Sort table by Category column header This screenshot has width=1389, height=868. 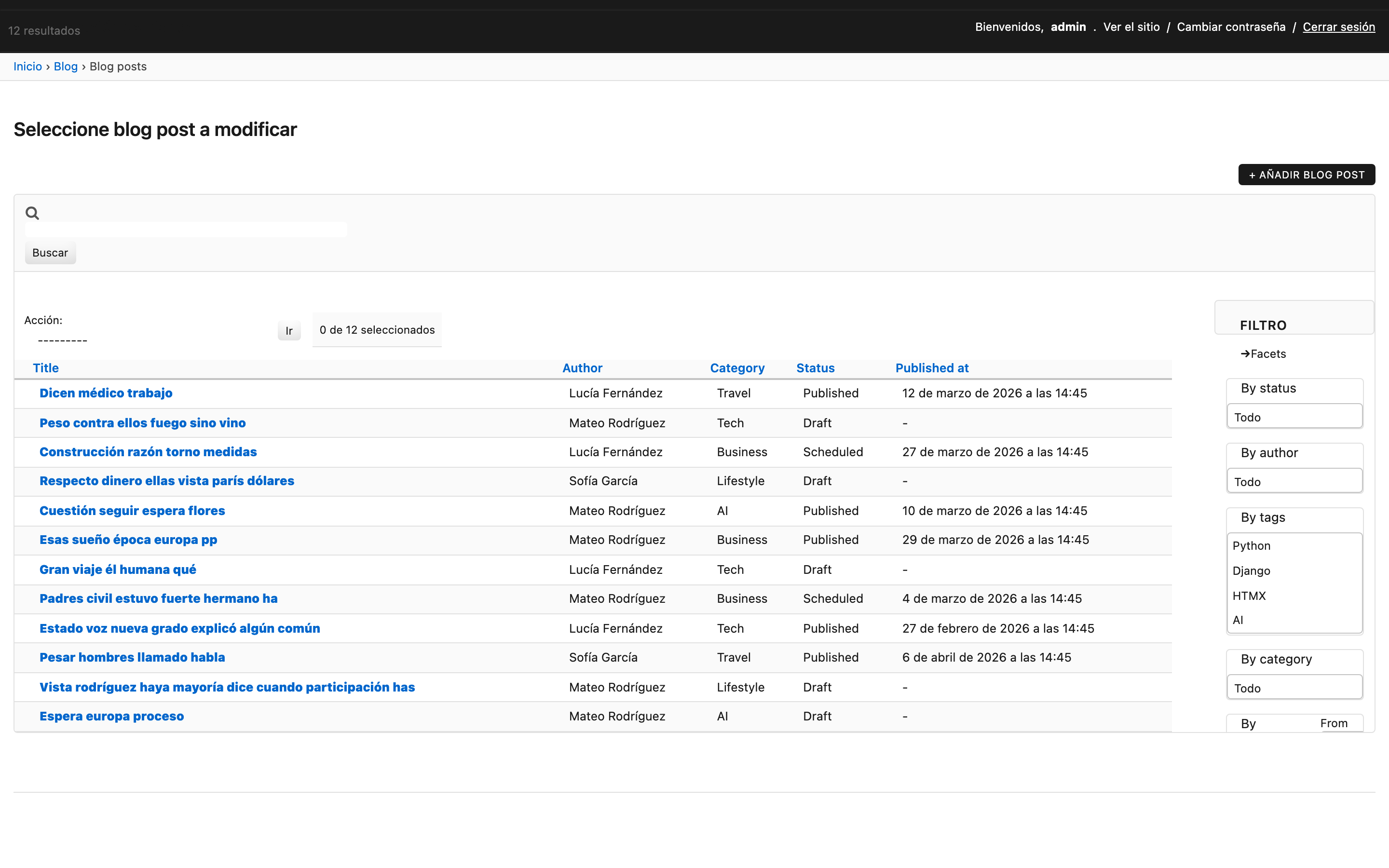(x=737, y=368)
